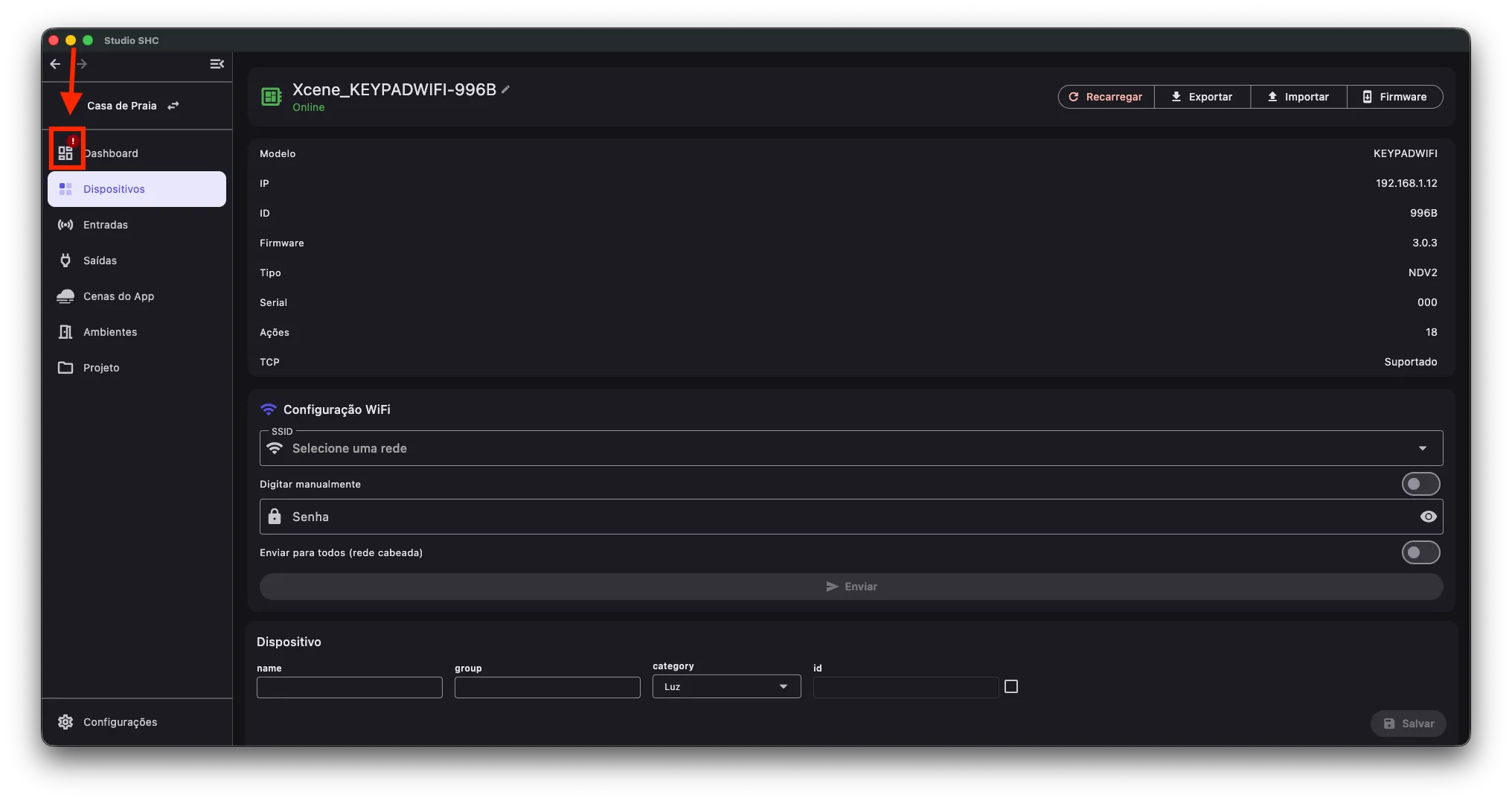Check the checkbox next to id field
Screen dimensions: 1512x801
pos(1011,686)
